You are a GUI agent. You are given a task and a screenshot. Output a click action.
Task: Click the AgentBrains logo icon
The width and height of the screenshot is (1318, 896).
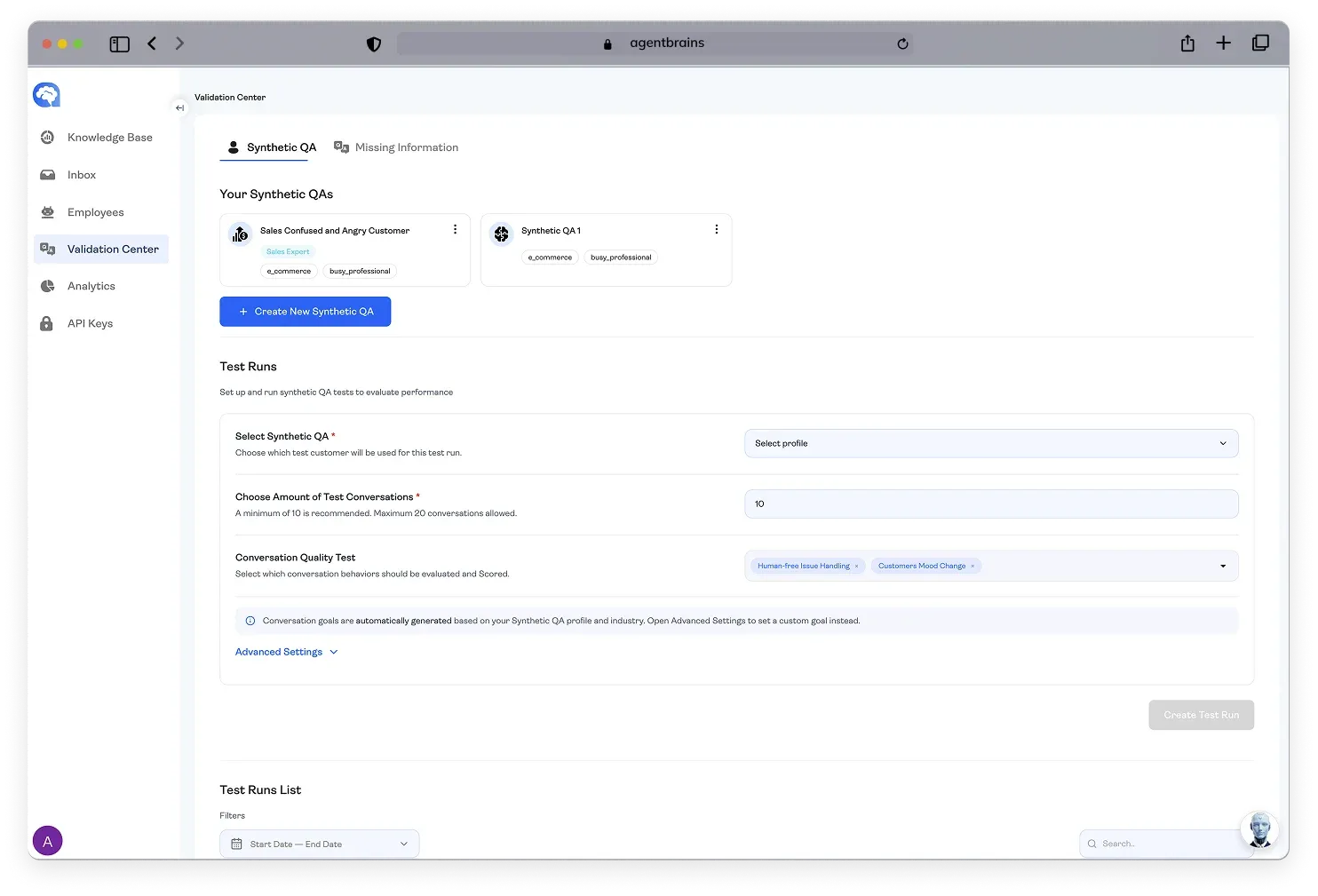point(46,94)
